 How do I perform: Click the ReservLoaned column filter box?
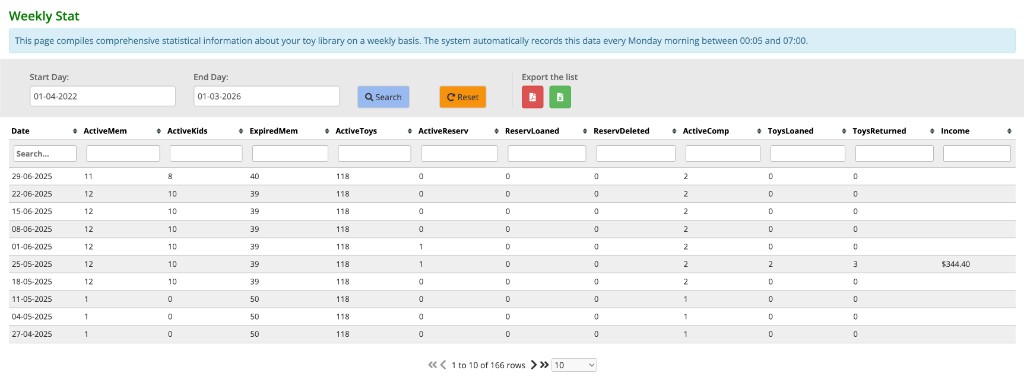(547, 153)
